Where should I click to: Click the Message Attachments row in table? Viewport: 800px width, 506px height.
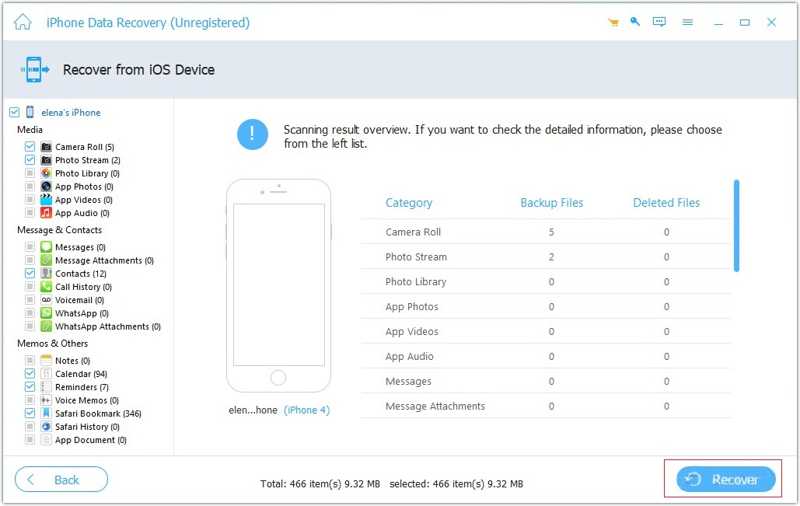tap(545, 407)
